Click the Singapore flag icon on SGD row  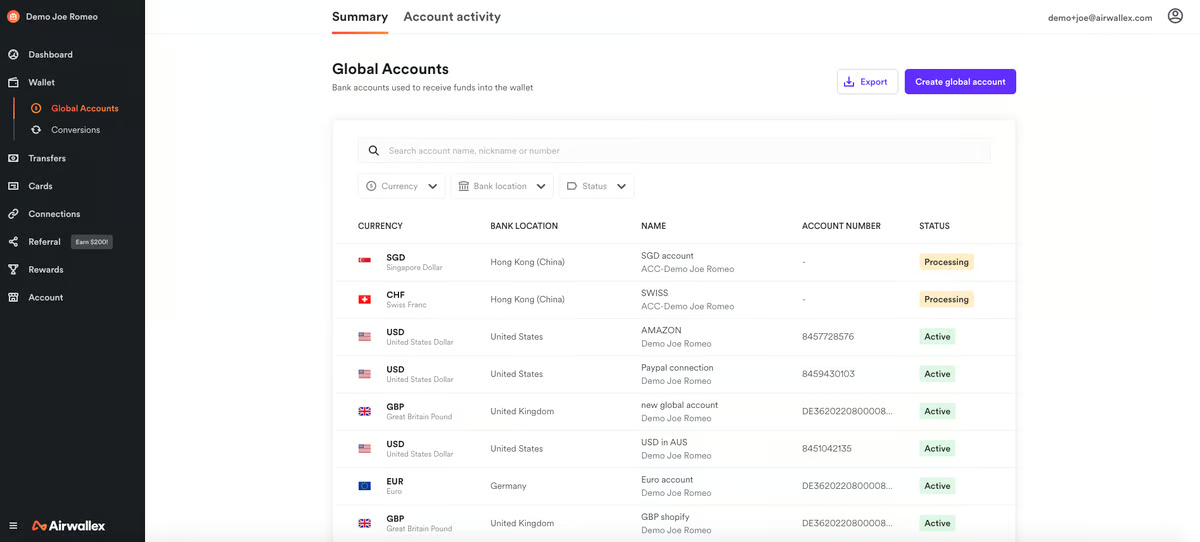point(365,261)
